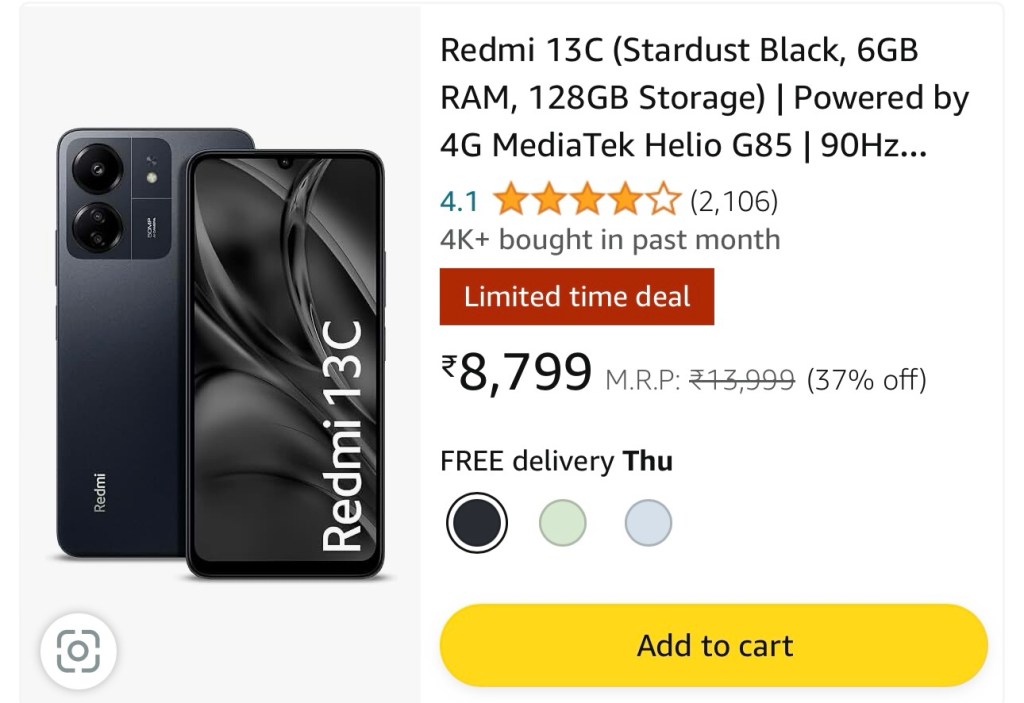Tap the Limited time deal badge
Screen dimensions: 1024x703
point(577,296)
